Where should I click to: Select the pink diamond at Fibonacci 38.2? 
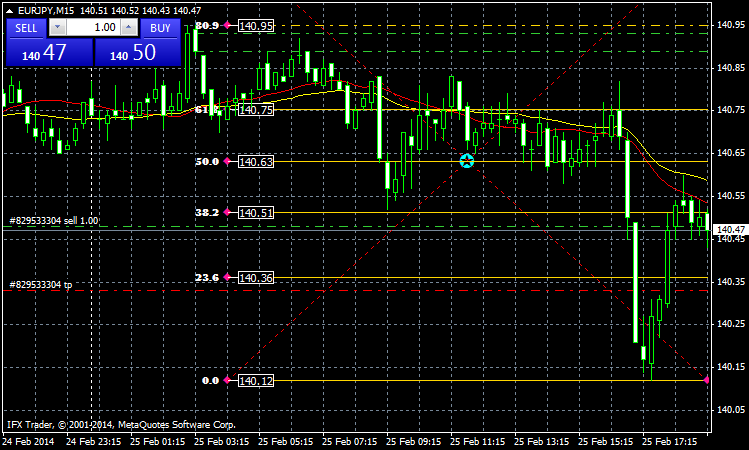[228, 213]
